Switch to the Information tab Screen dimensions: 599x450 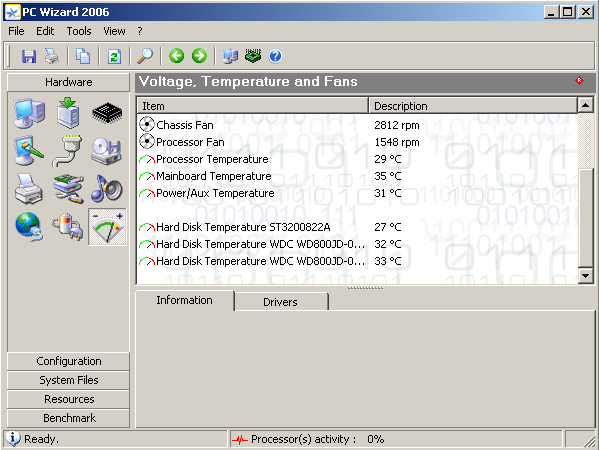click(x=185, y=300)
